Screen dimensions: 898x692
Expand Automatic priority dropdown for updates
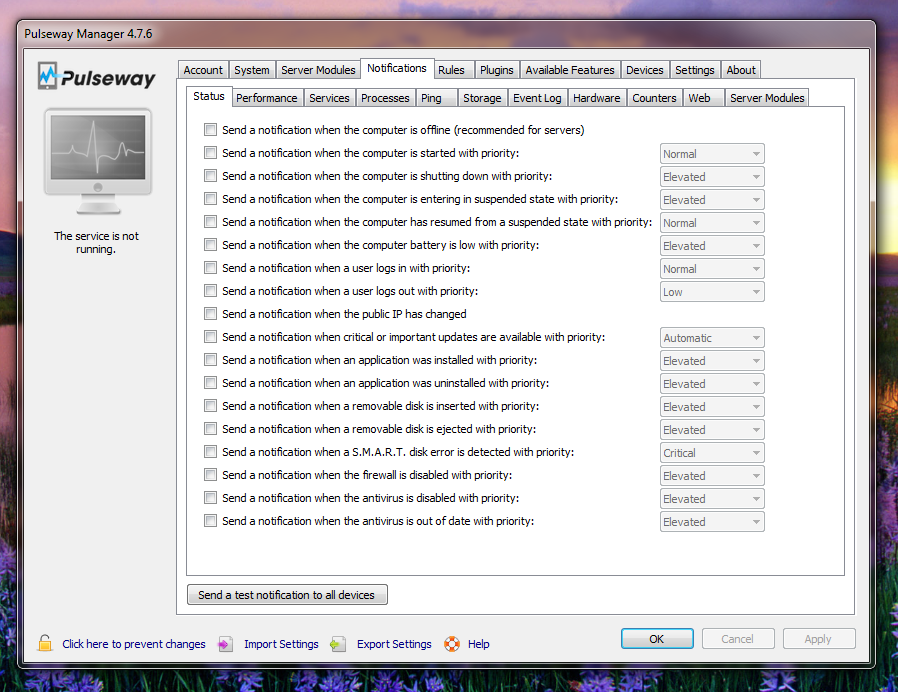click(712, 337)
